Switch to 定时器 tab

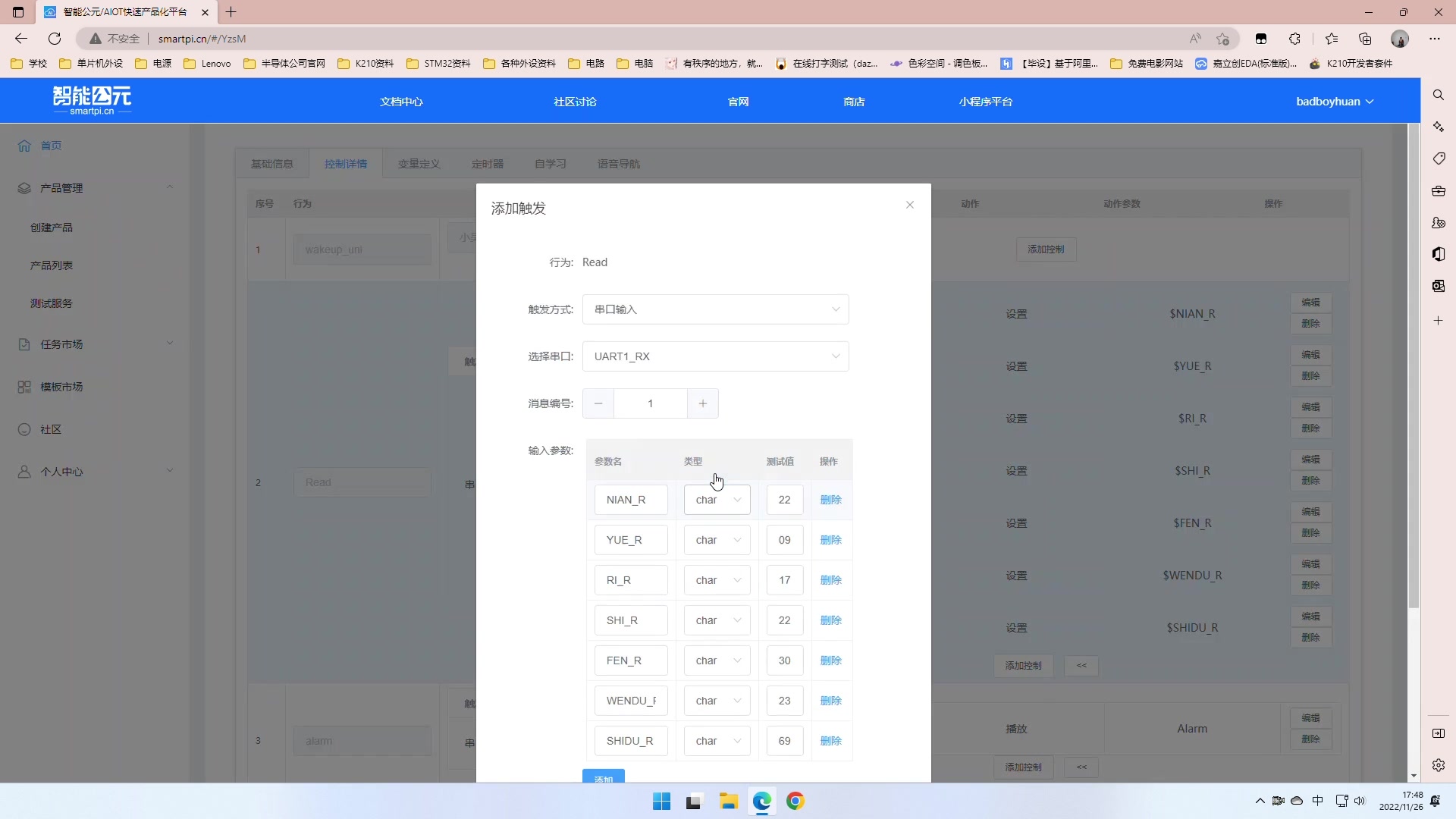(487, 164)
